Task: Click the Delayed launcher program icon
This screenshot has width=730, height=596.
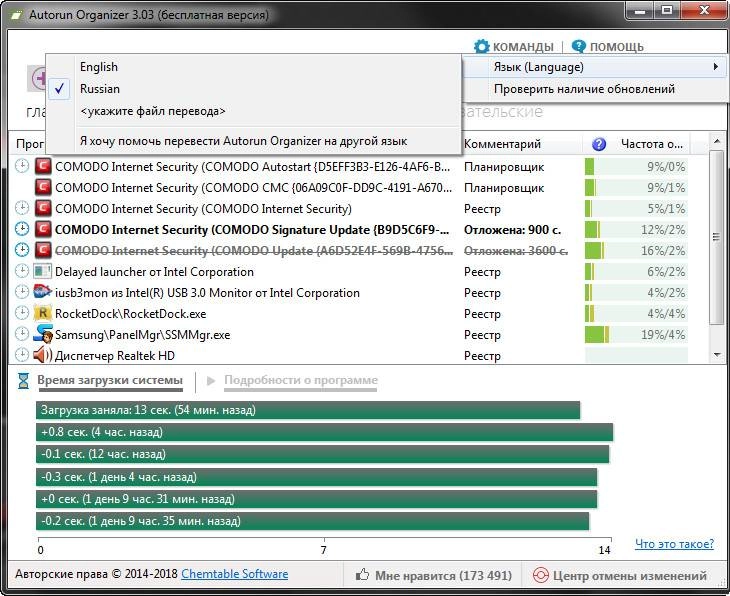Action: pos(42,271)
